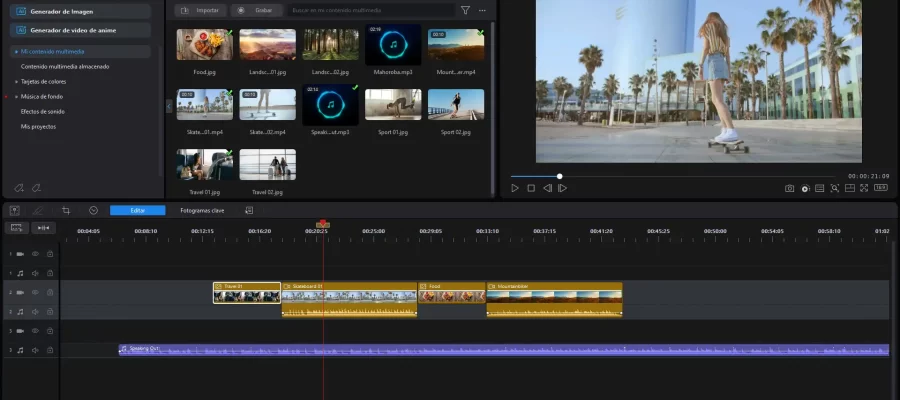The width and height of the screenshot is (900, 400).
Task: Hide video track 1 with eye icon
Action: [35, 254]
